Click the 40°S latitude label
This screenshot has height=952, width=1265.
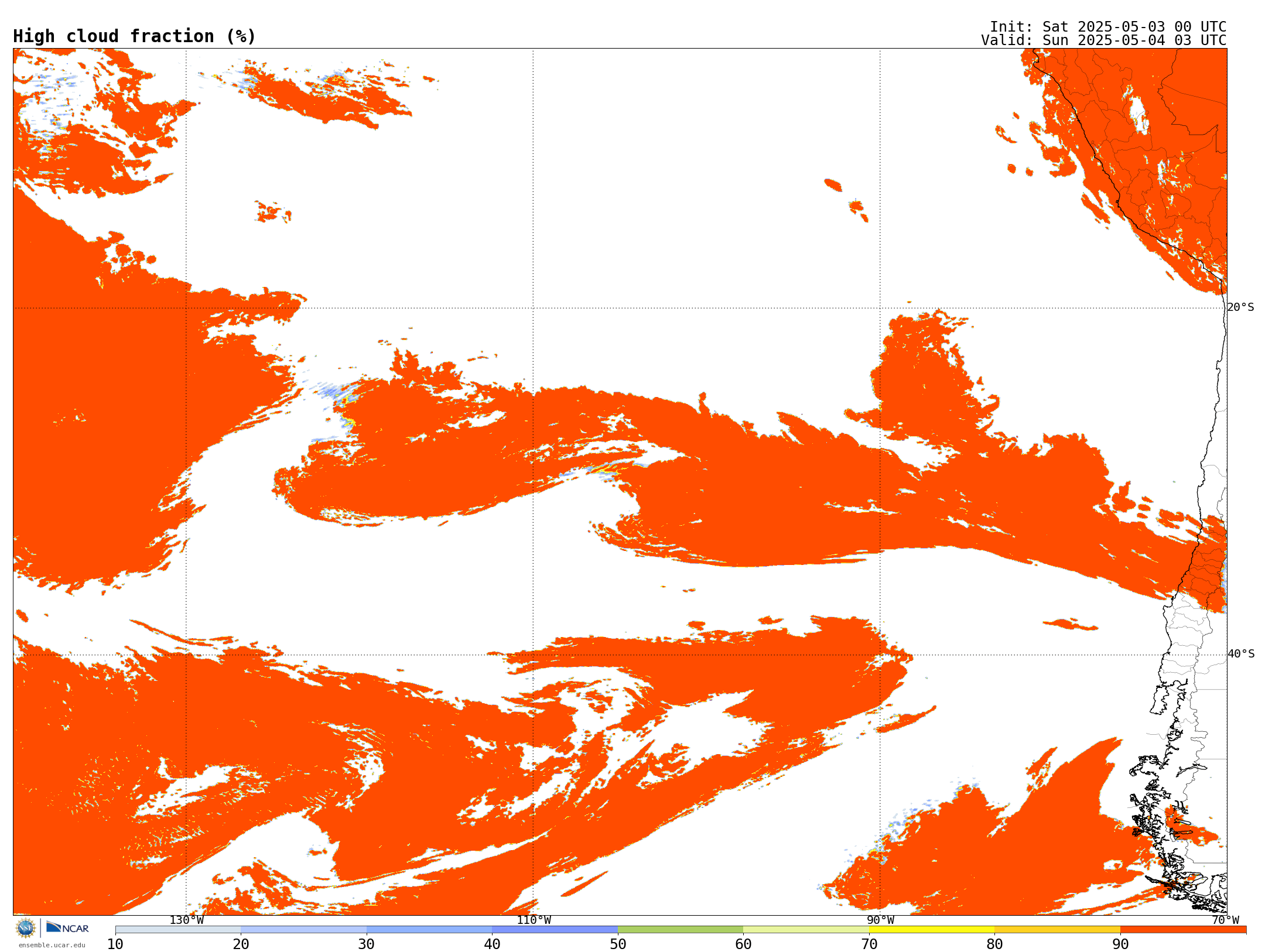click(x=1241, y=654)
